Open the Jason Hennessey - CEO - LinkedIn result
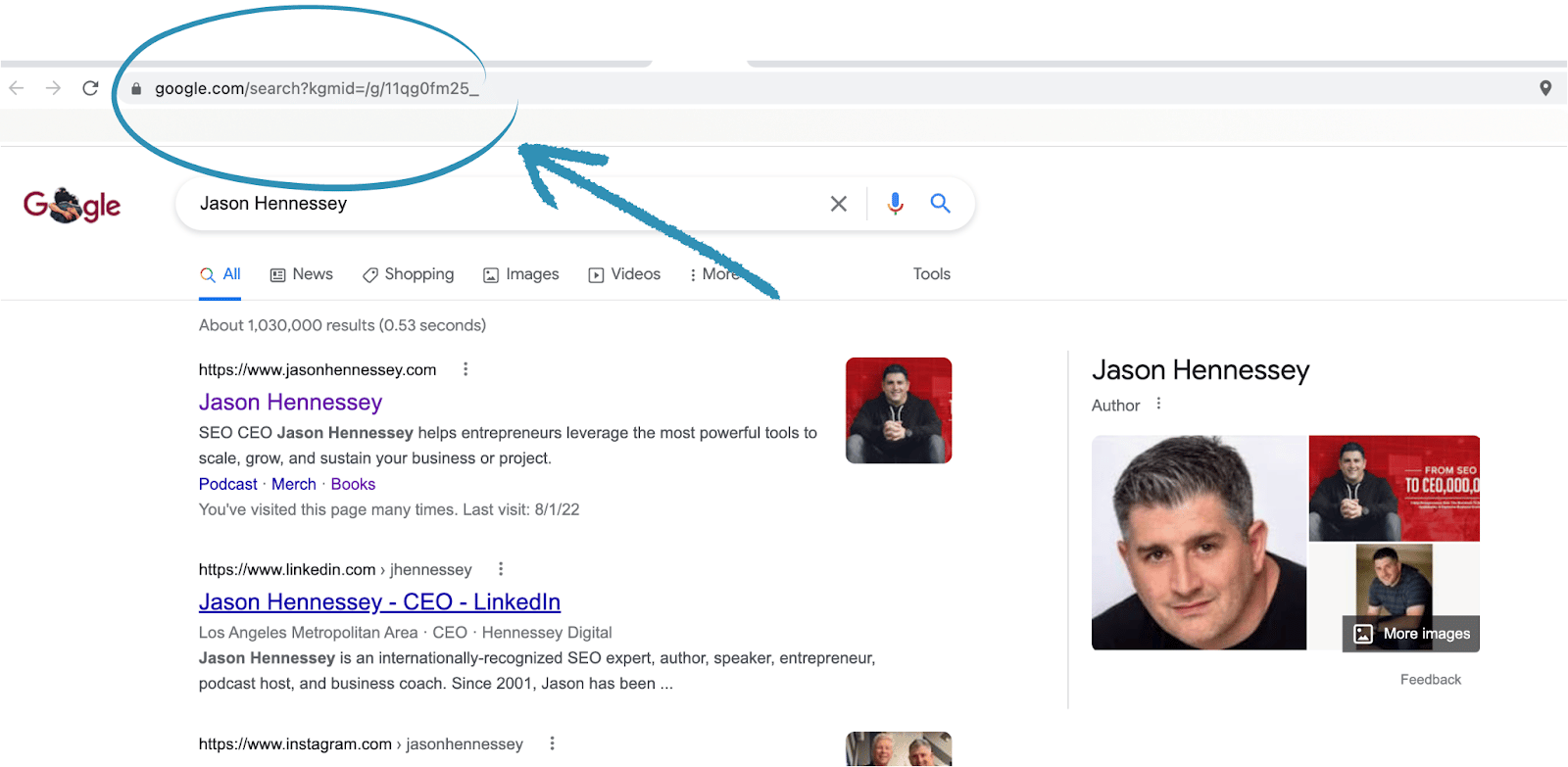Screen dimensions: 1568x767 click(x=379, y=601)
